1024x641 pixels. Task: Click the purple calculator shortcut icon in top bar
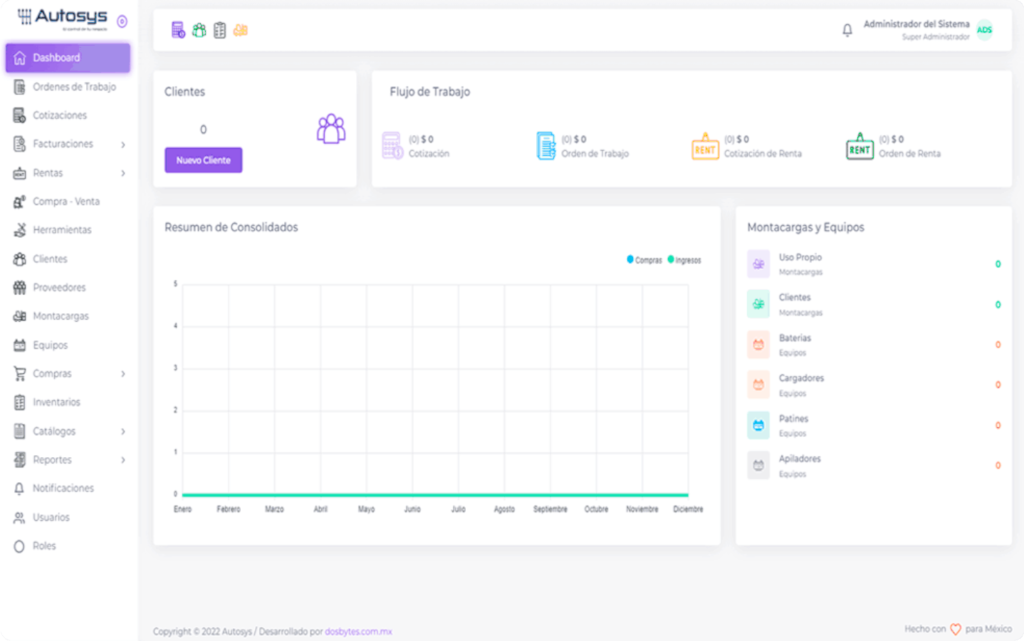point(178,30)
